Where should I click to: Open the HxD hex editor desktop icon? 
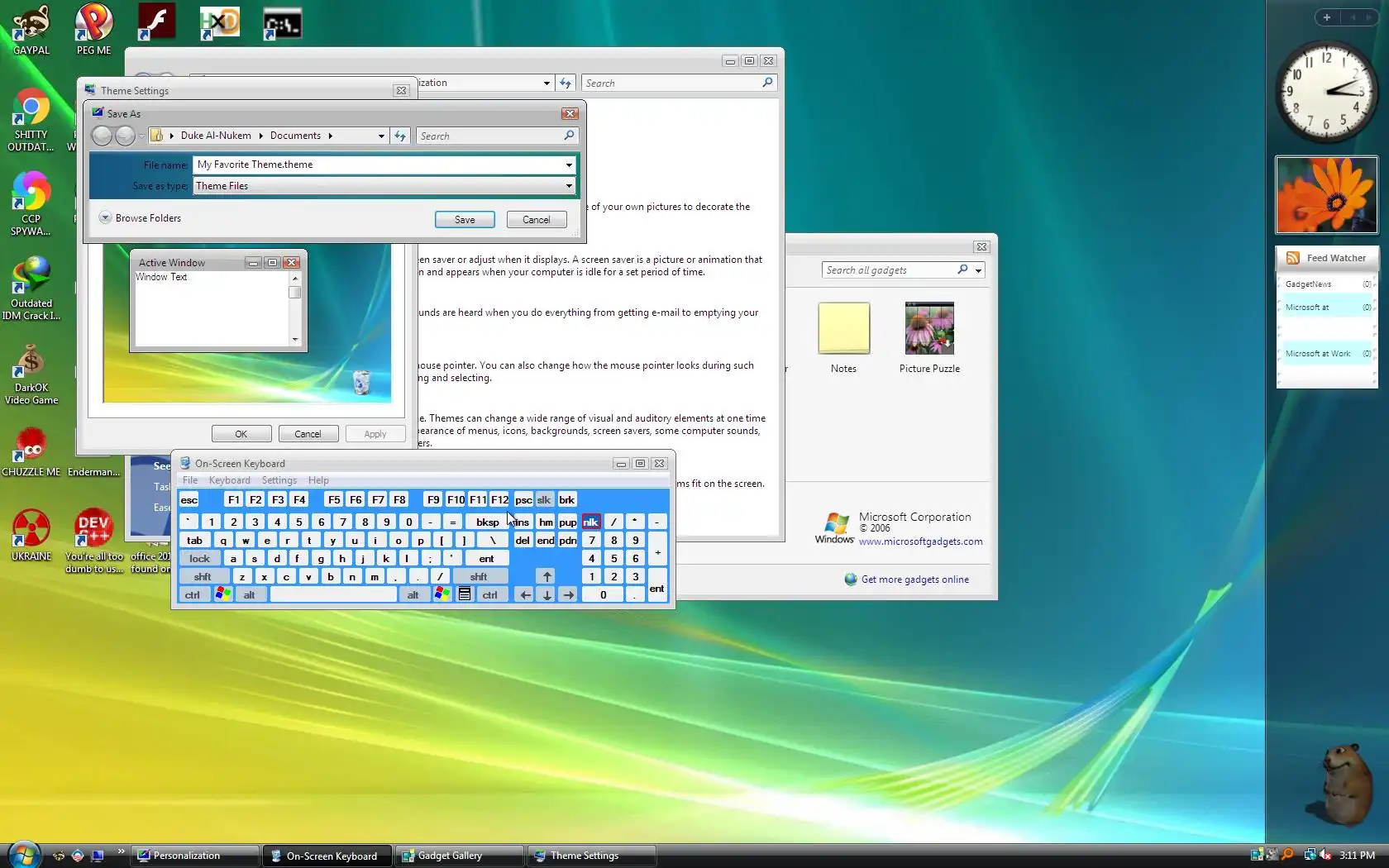(x=219, y=22)
